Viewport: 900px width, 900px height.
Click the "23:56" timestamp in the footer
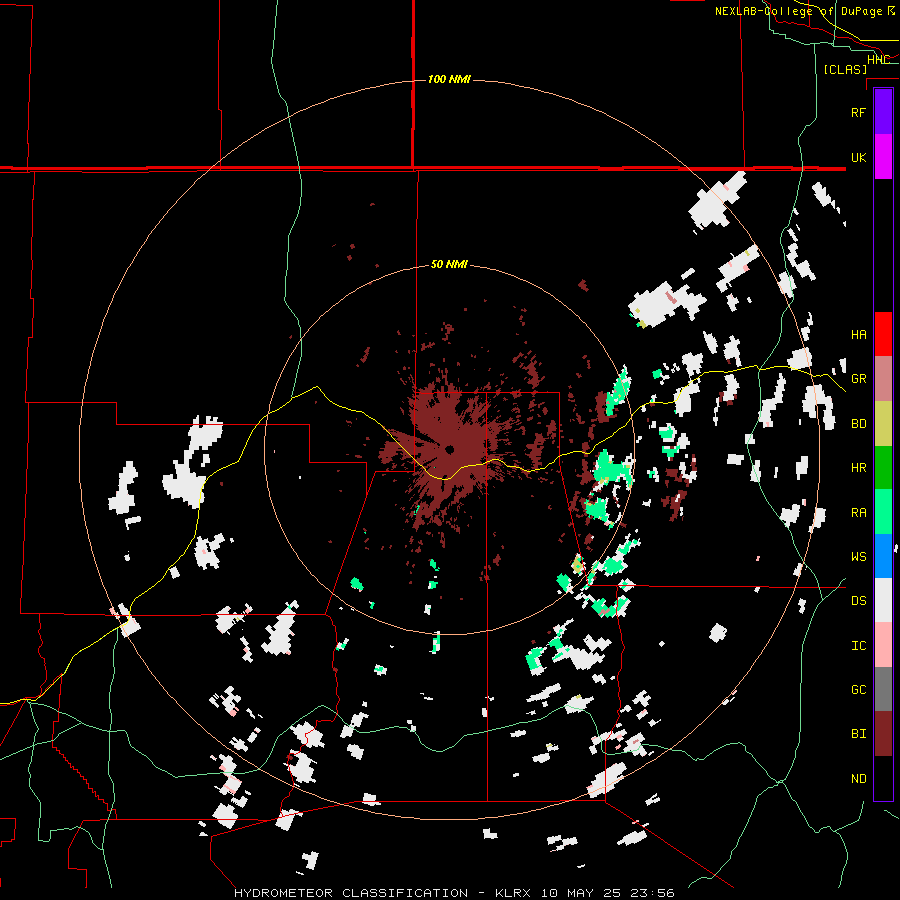(x=651, y=893)
